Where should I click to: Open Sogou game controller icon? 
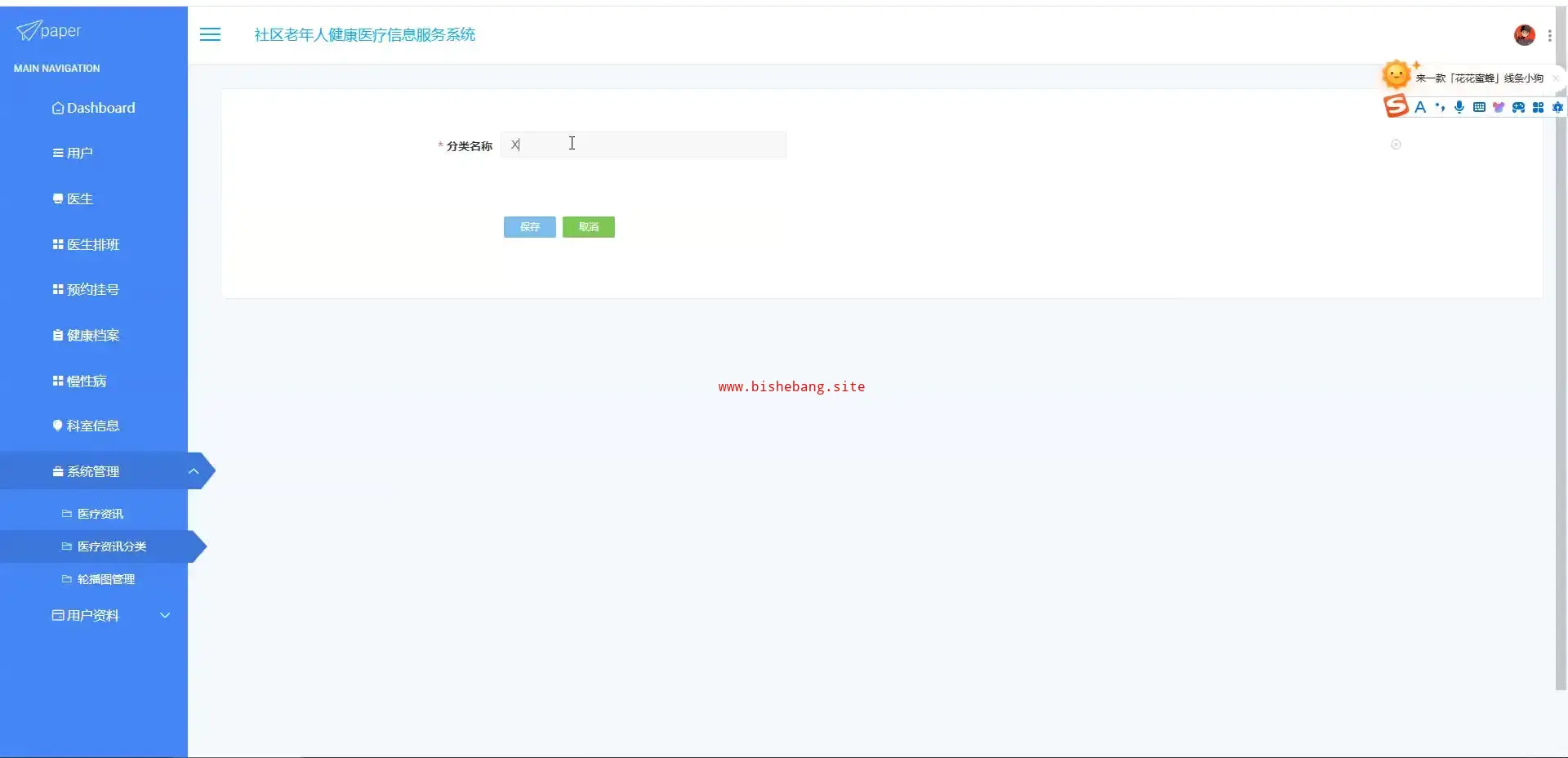coord(1518,107)
